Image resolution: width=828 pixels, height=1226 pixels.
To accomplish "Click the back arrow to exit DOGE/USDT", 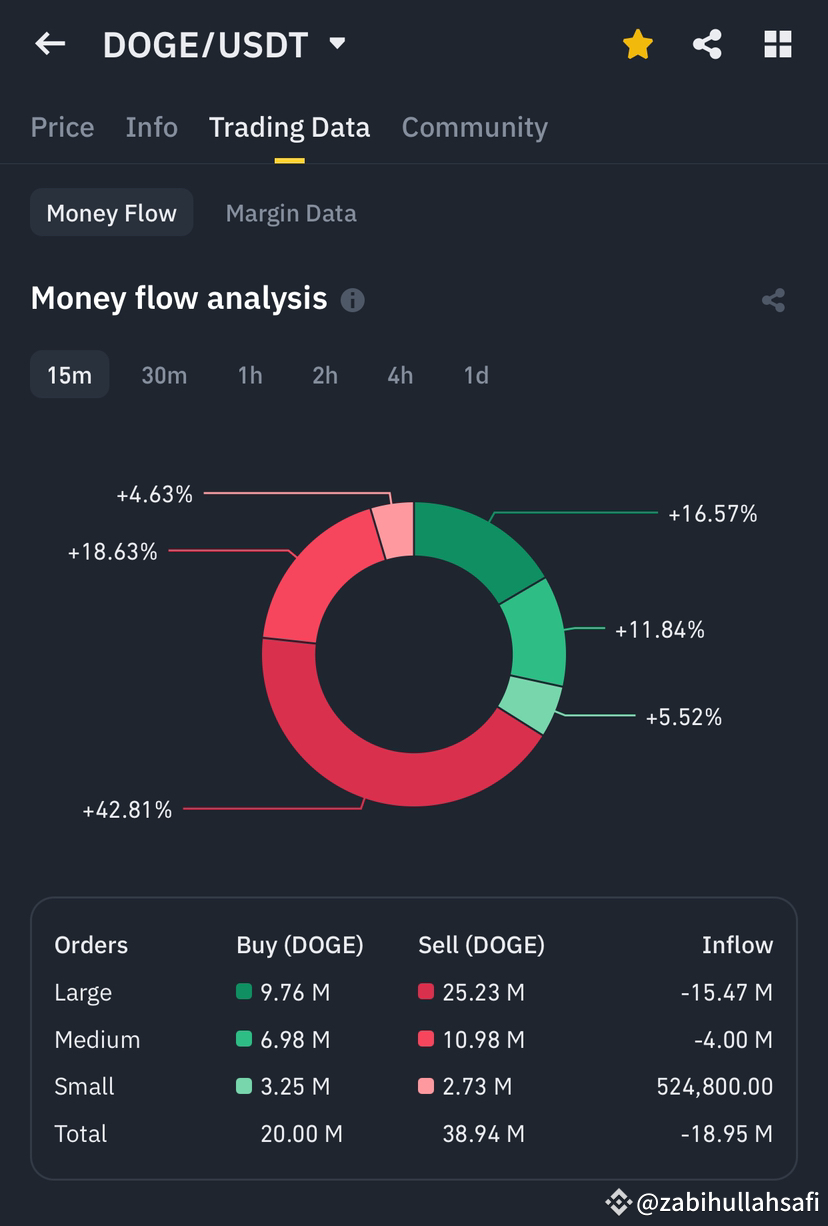I will point(50,44).
